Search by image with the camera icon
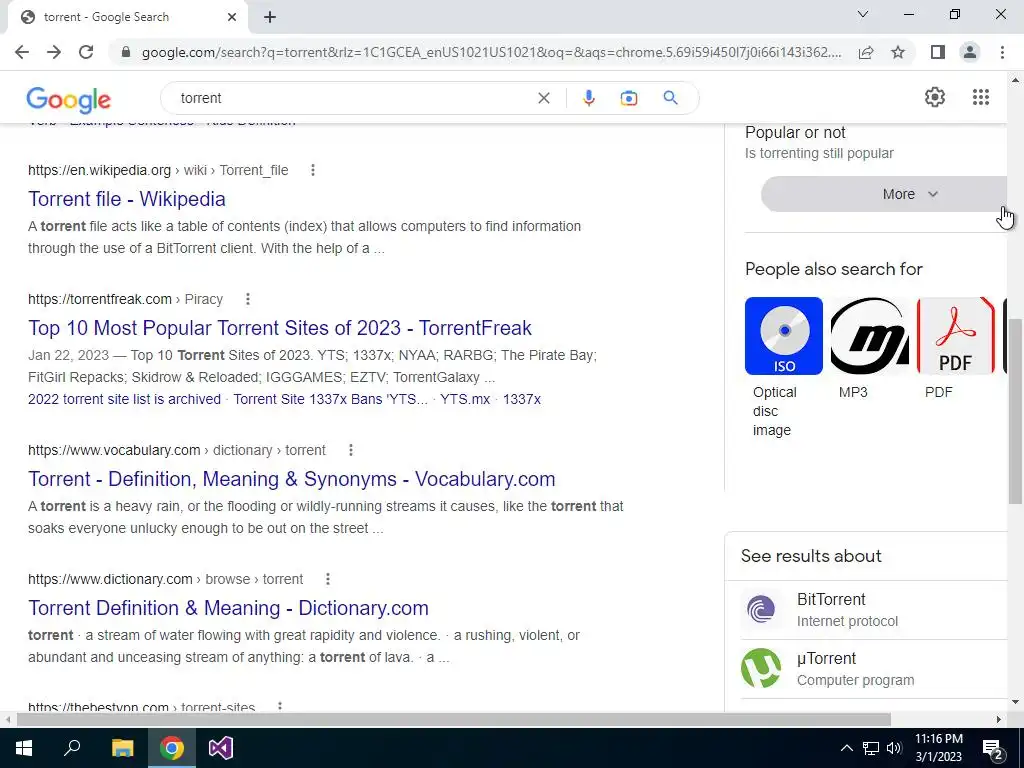This screenshot has width=1024, height=768. [x=629, y=98]
